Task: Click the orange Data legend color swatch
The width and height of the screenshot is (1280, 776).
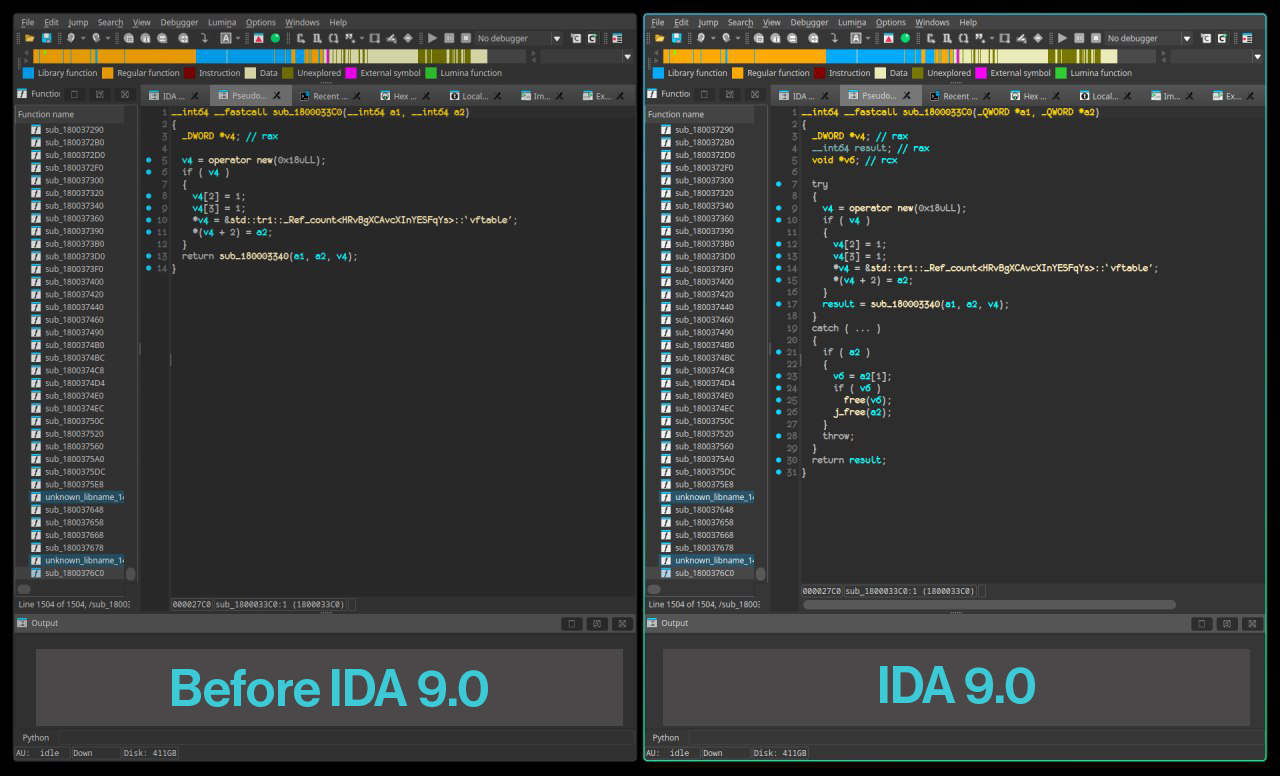Action: [249, 72]
